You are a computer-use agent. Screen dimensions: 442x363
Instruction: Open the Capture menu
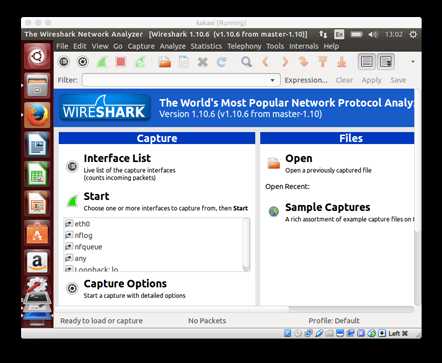(141, 46)
